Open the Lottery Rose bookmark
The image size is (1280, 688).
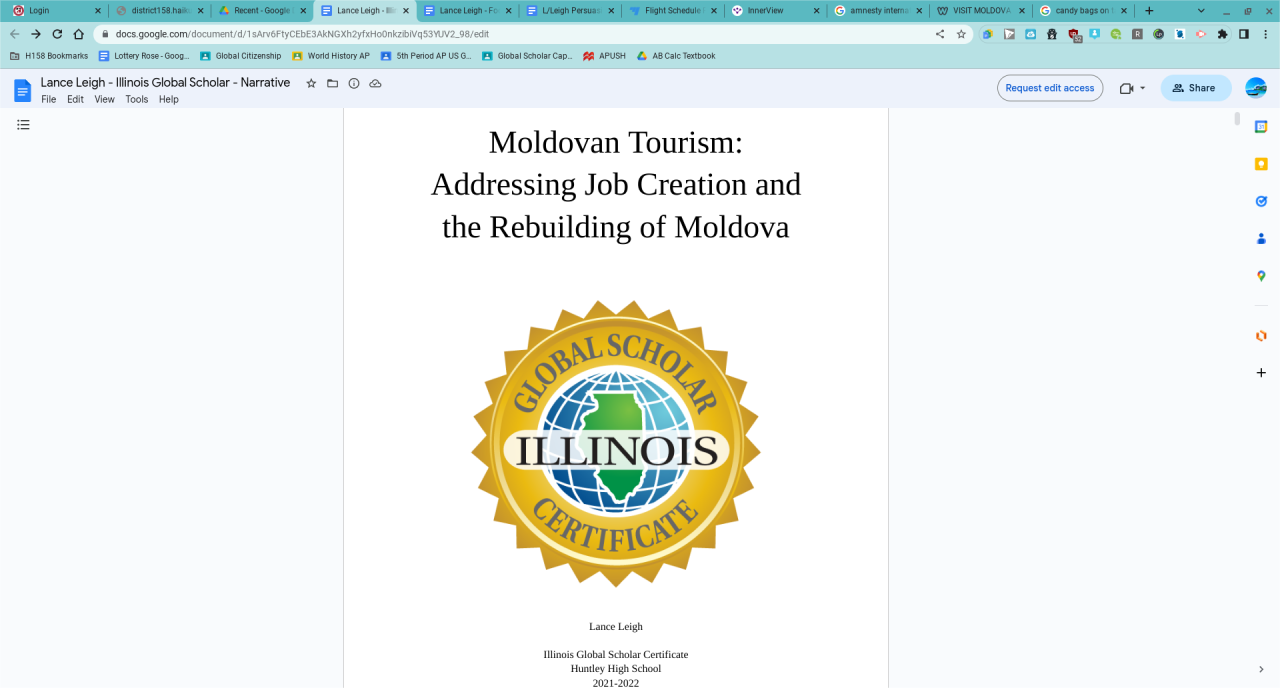[144, 56]
